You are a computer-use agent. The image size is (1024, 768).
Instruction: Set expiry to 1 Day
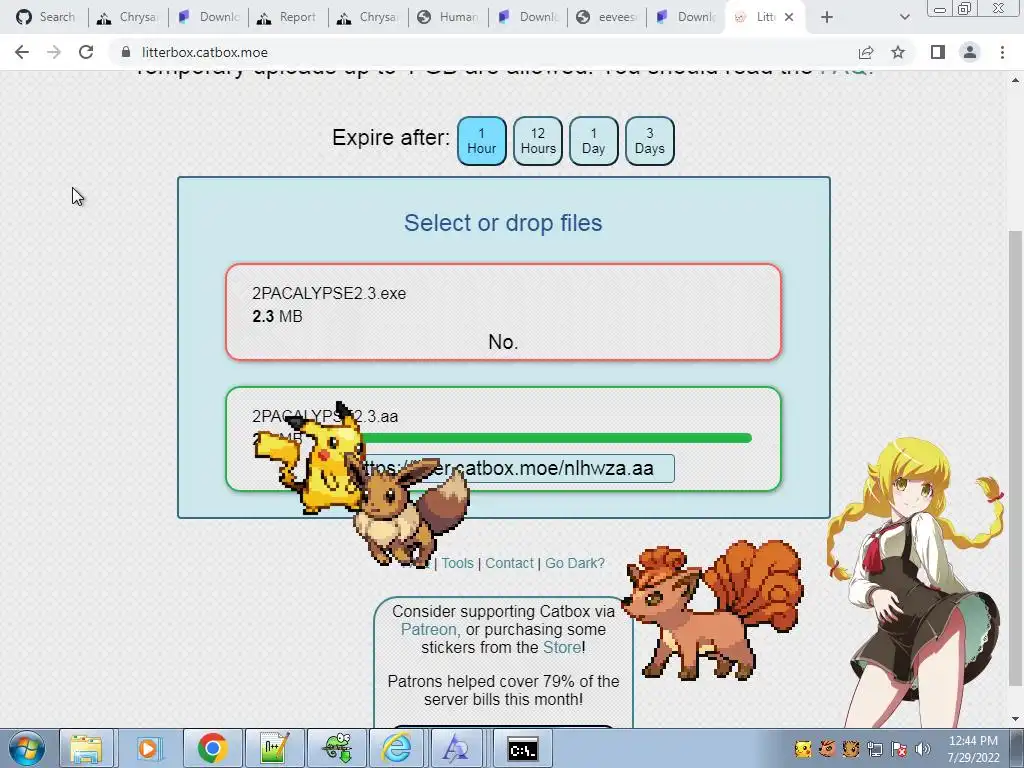[x=594, y=141]
